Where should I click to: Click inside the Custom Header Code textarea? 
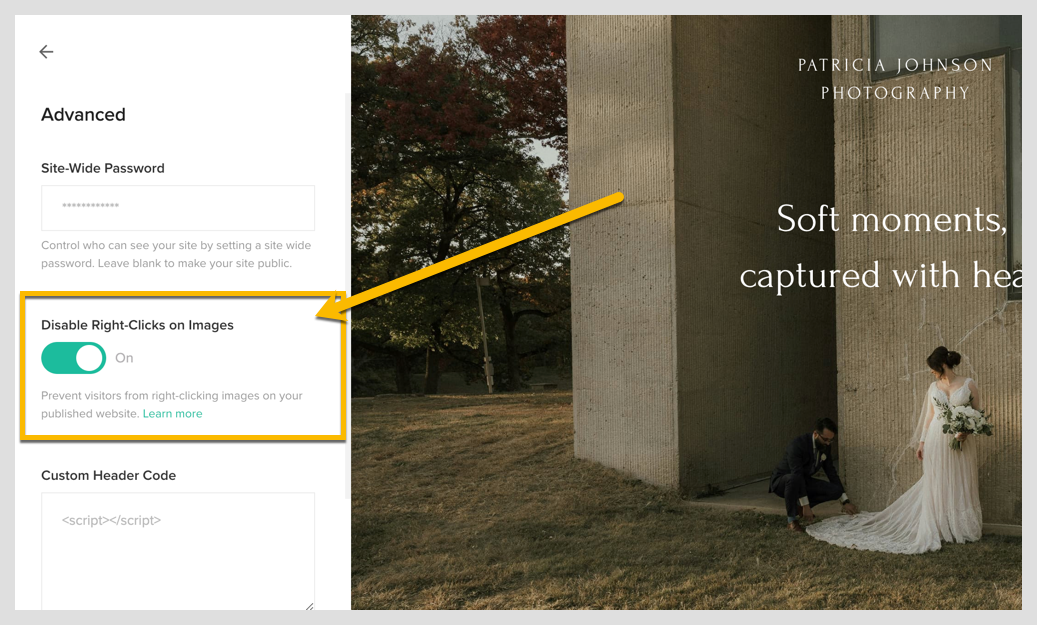177,550
